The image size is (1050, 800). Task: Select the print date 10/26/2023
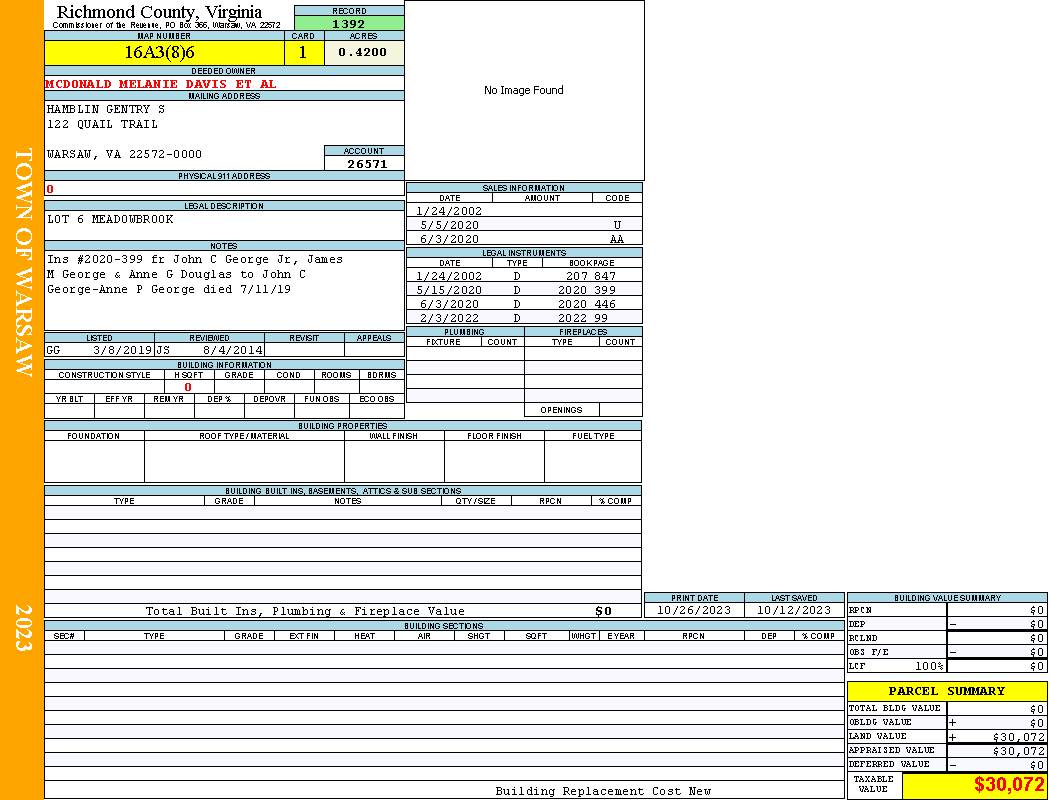pos(694,610)
